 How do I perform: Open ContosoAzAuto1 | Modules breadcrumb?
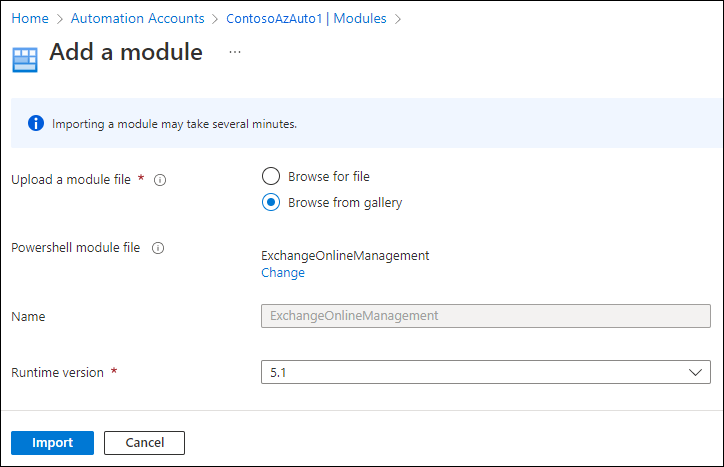click(305, 18)
